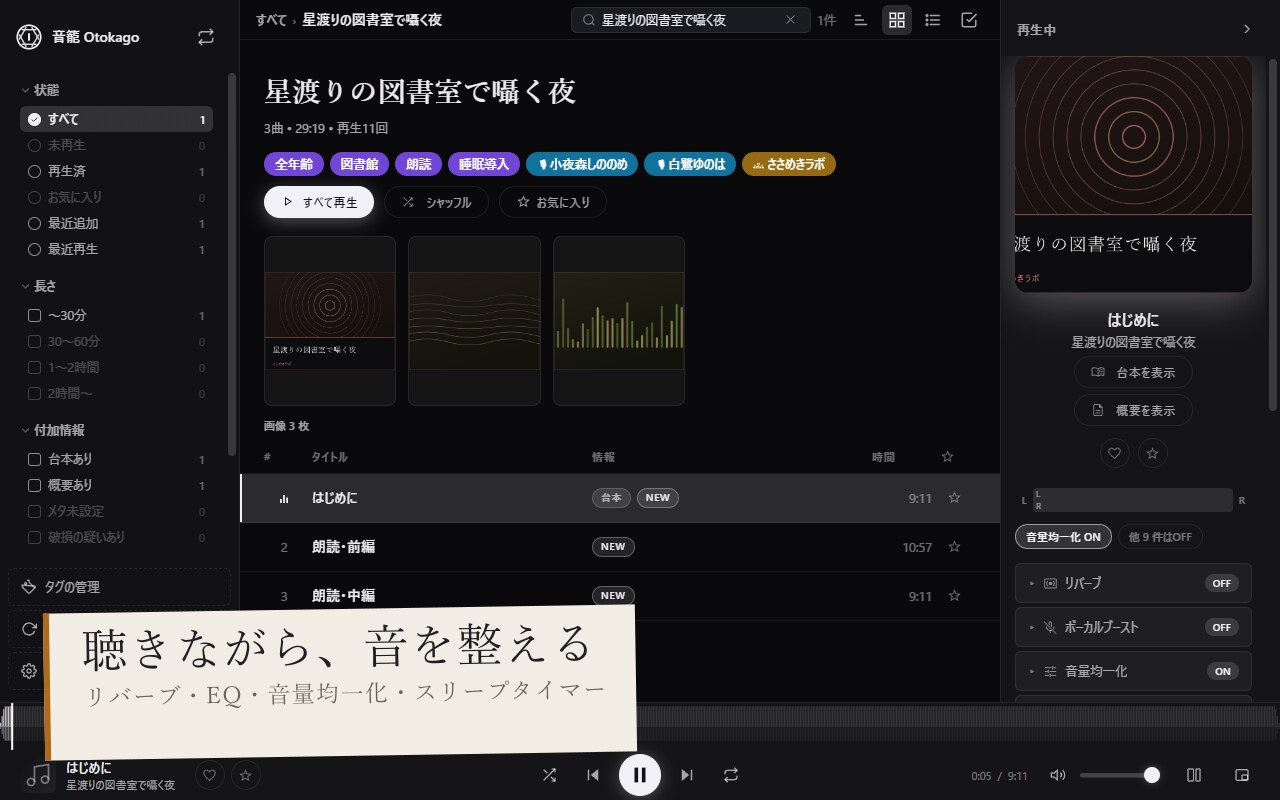Click the 全年齢 tag chip
Screen dimensions: 1280x800
tap(294, 164)
